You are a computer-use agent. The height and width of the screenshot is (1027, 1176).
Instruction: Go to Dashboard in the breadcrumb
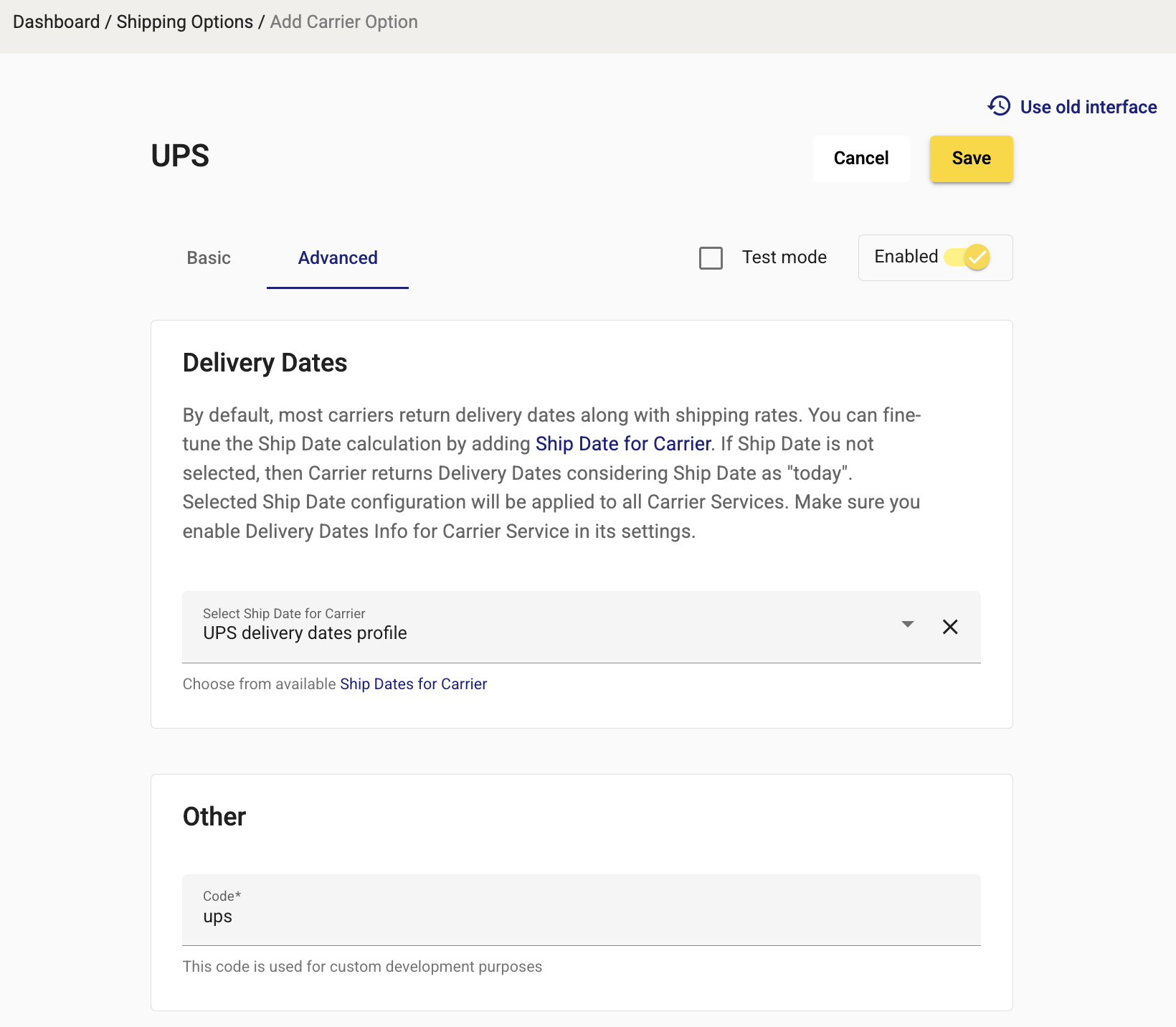click(x=57, y=22)
